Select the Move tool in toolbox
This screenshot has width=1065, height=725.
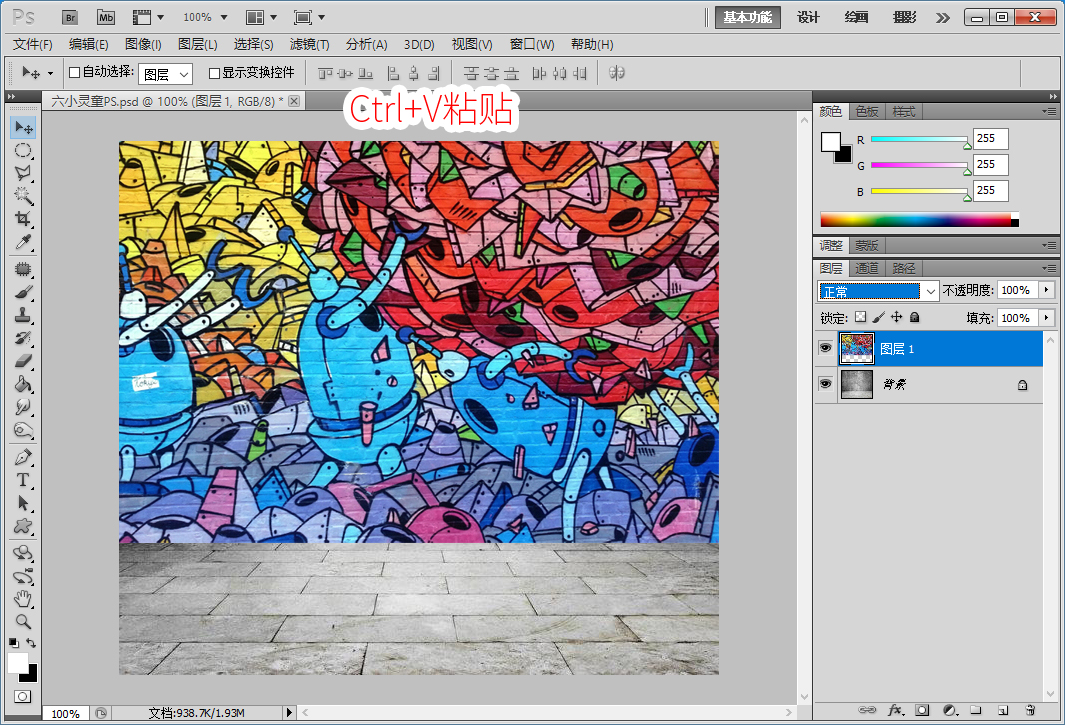coord(23,128)
